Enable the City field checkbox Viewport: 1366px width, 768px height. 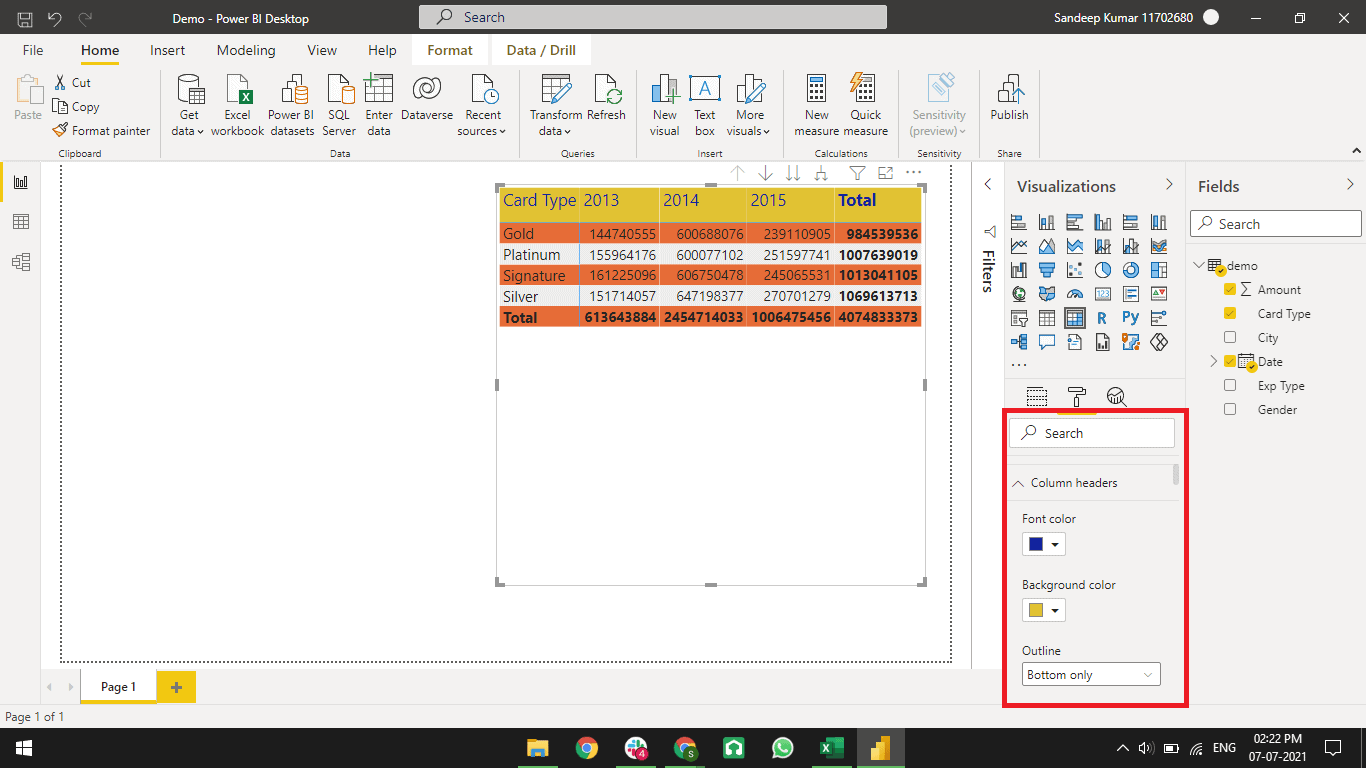coord(1229,337)
